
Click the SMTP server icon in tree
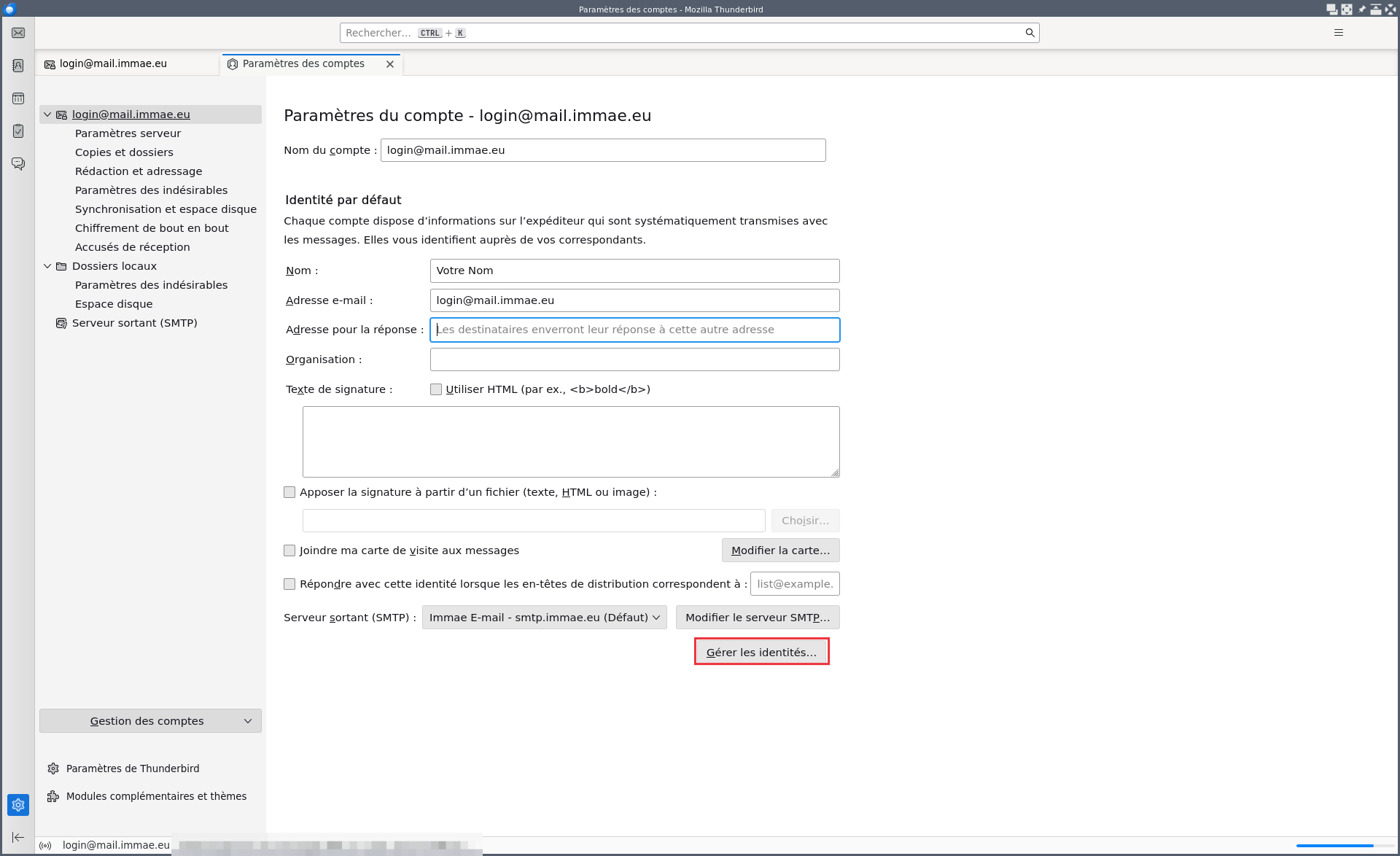tap(61, 323)
